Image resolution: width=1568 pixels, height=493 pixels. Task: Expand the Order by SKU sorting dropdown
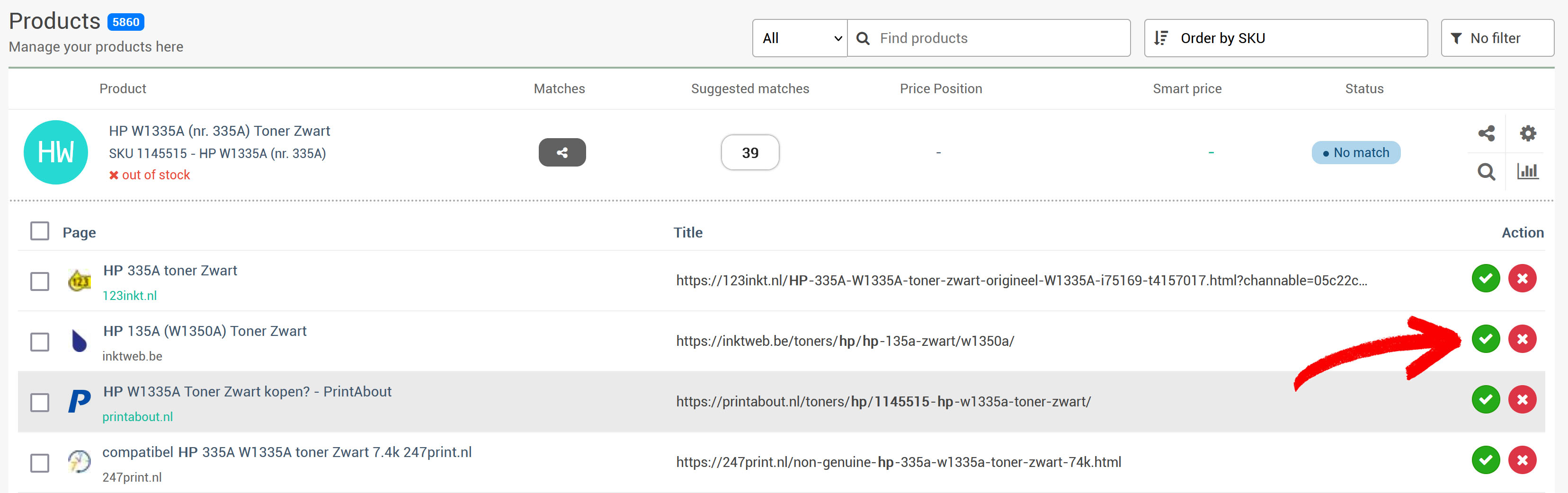[1285, 38]
